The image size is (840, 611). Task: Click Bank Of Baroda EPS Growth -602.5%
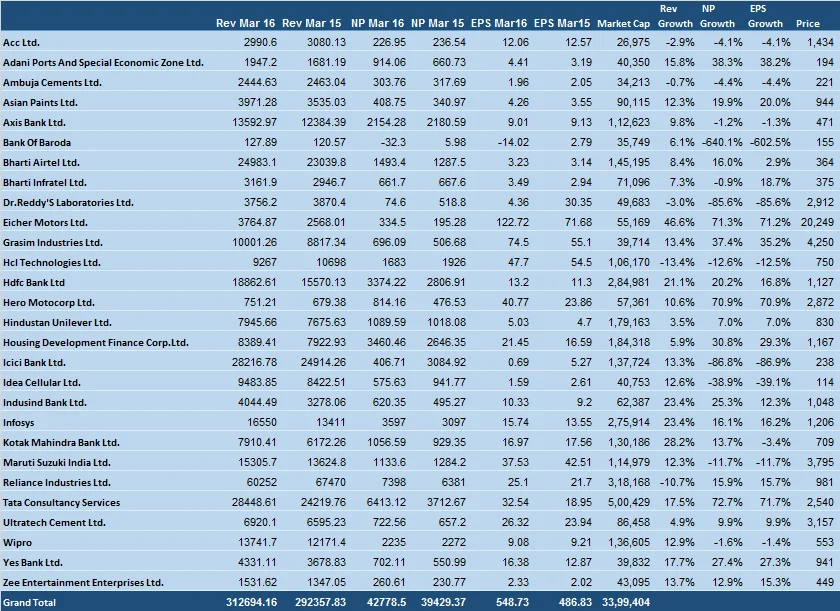[x=770, y=142]
